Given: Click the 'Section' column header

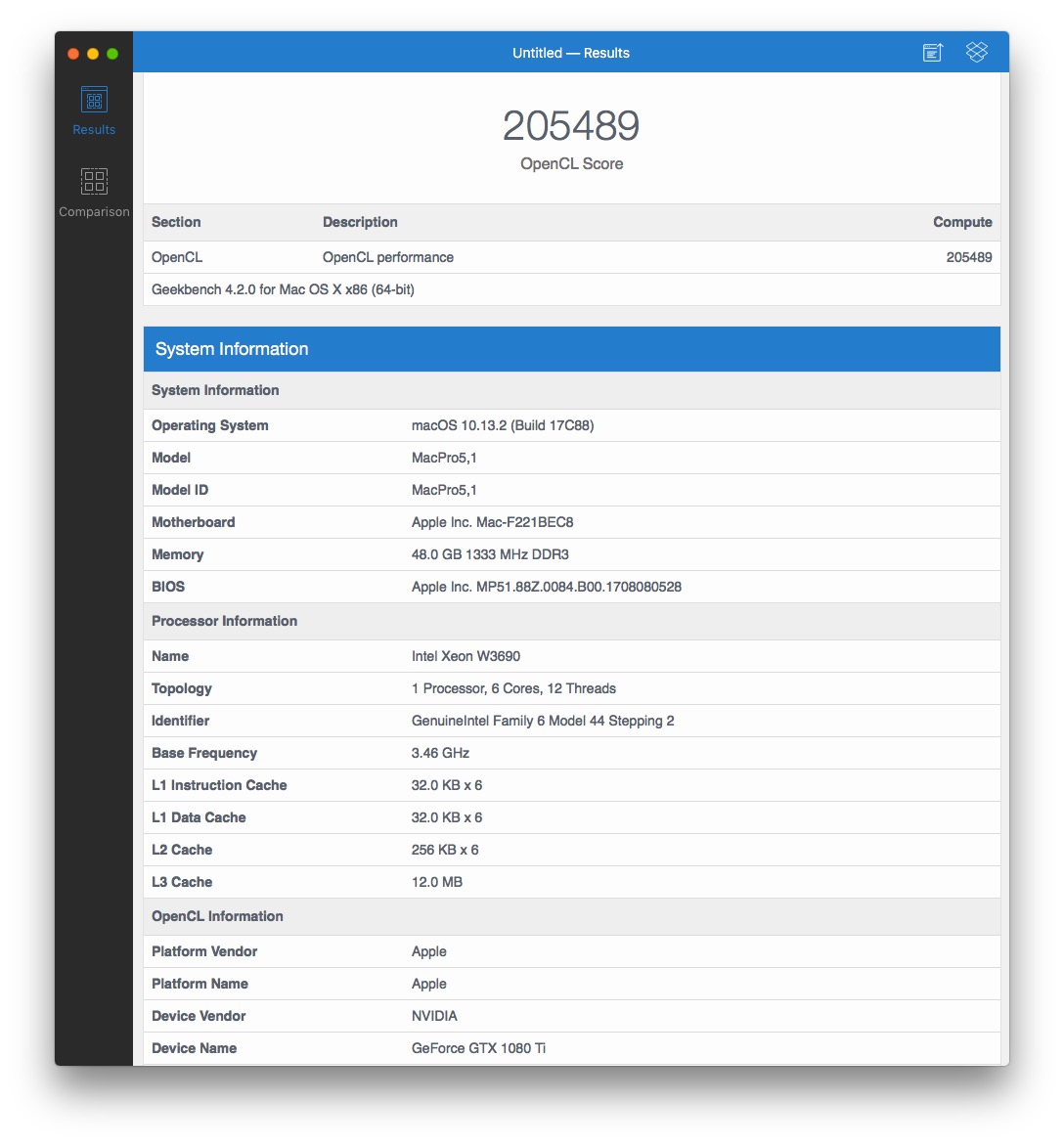Looking at the screenshot, I should point(176,222).
